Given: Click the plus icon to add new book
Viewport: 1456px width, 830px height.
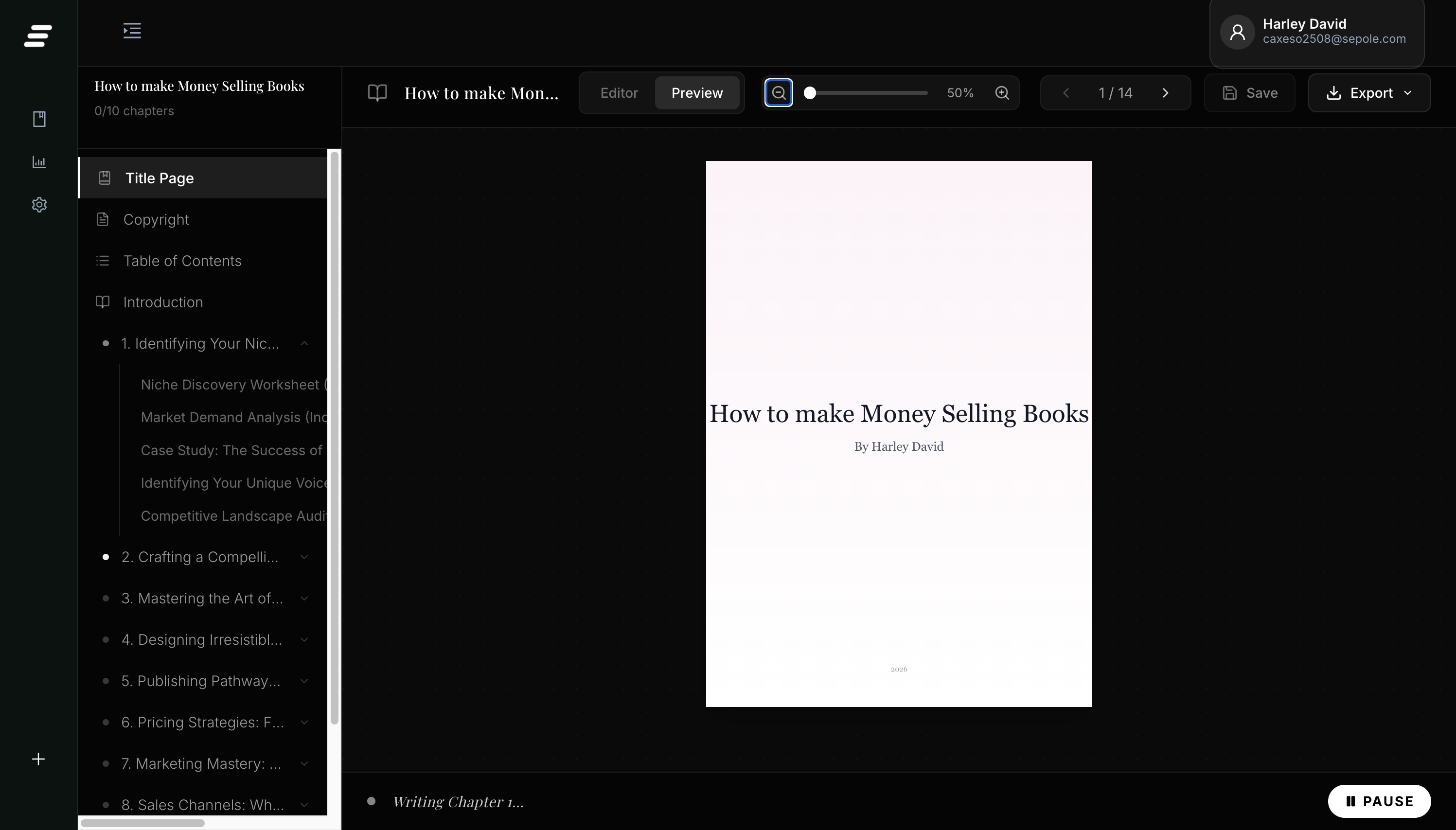Looking at the screenshot, I should pos(38,759).
